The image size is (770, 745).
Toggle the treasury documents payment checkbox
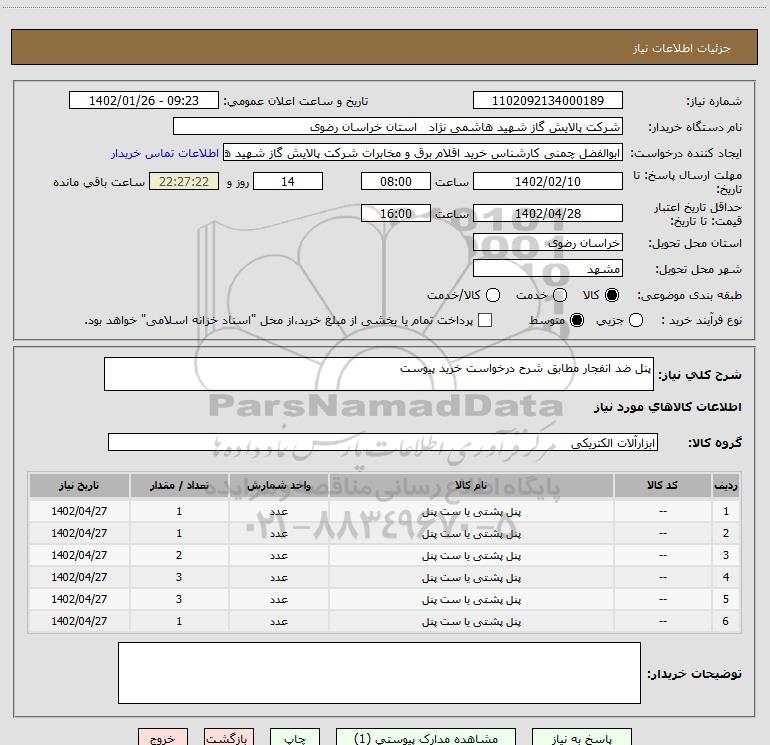pos(486,320)
